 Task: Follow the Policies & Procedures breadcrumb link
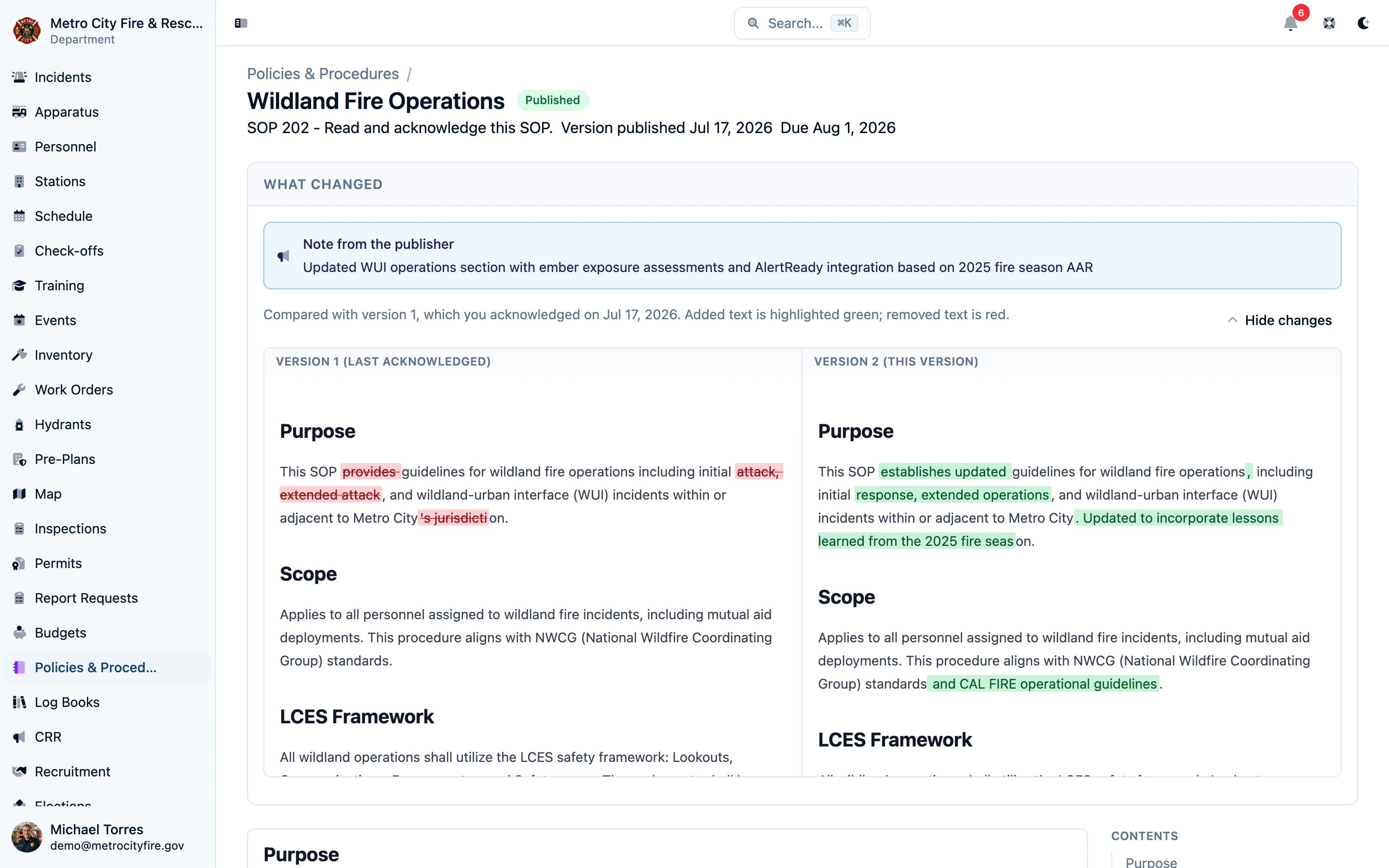point(323,74)
